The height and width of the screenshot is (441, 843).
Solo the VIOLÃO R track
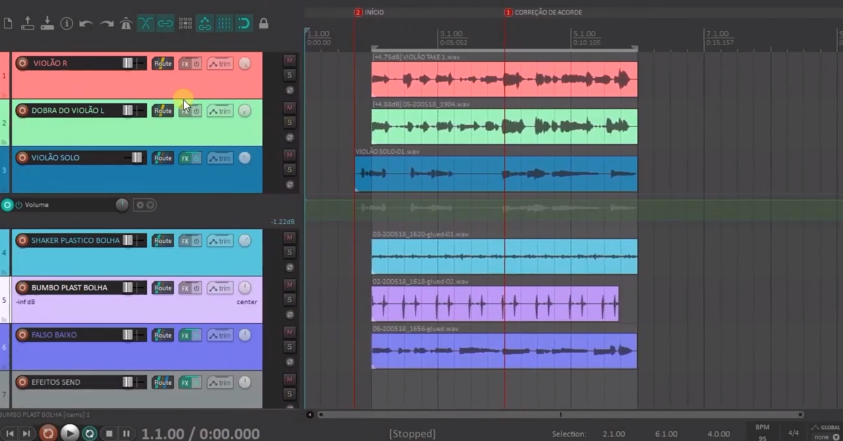coord(289,75)
